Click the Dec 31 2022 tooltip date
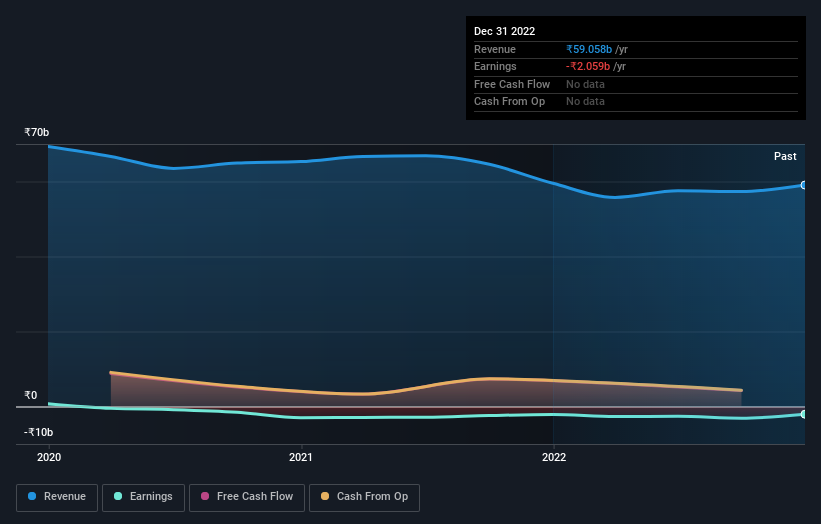 (504, 31)
